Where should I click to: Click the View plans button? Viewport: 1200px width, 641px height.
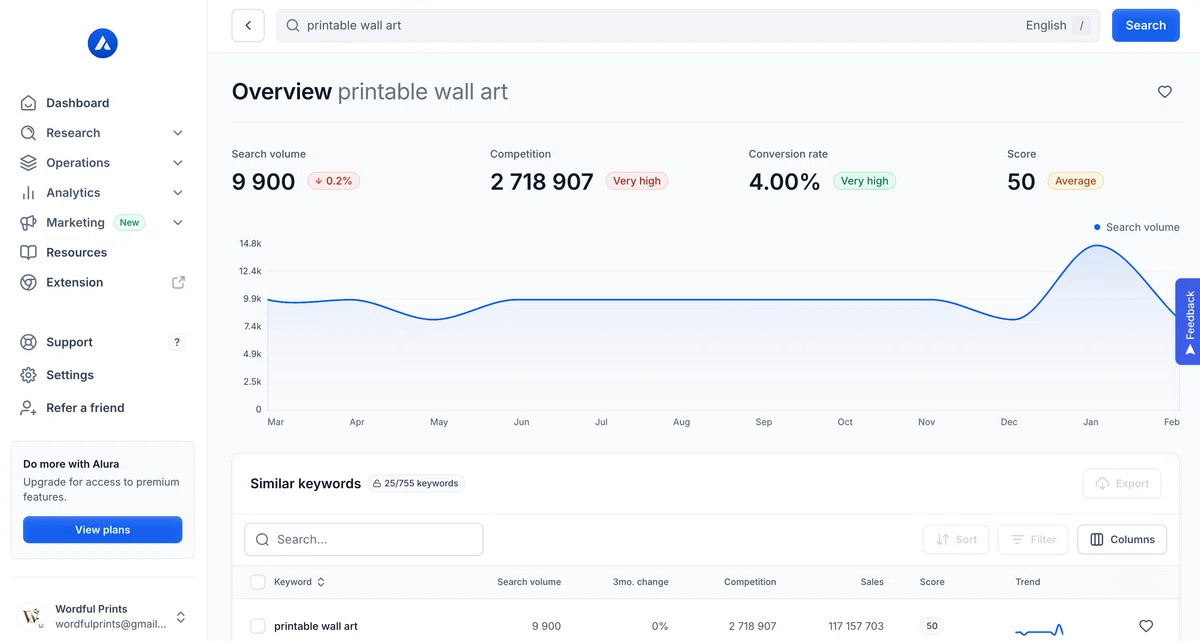pyautogui.click(x=103, y=530)
